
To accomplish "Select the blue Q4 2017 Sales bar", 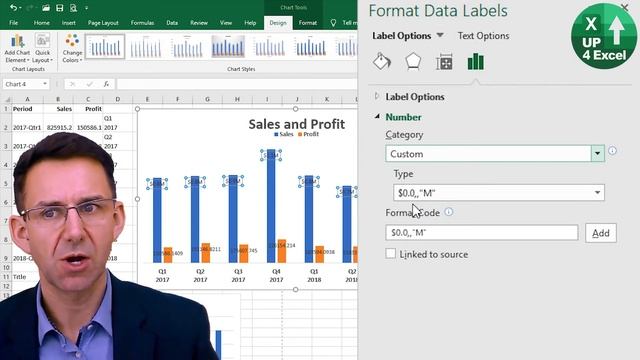I will (271, 206).
